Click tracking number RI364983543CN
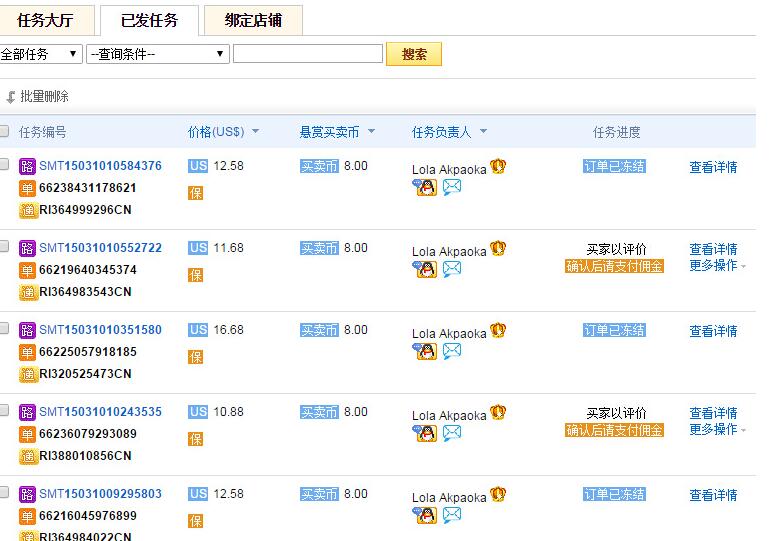 [x=85, y=292]
